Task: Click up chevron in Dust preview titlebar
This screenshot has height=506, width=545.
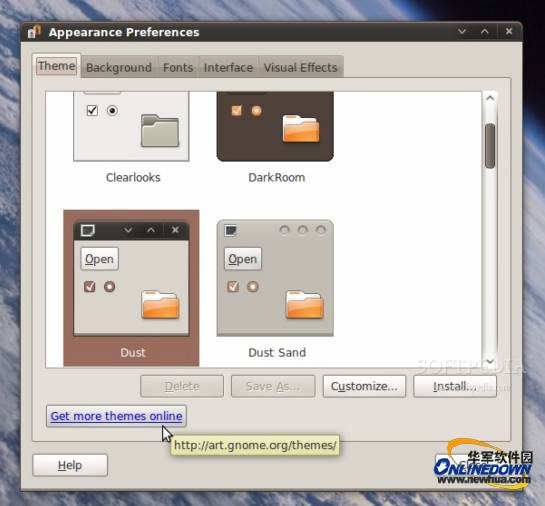Action: coord(151,230)
